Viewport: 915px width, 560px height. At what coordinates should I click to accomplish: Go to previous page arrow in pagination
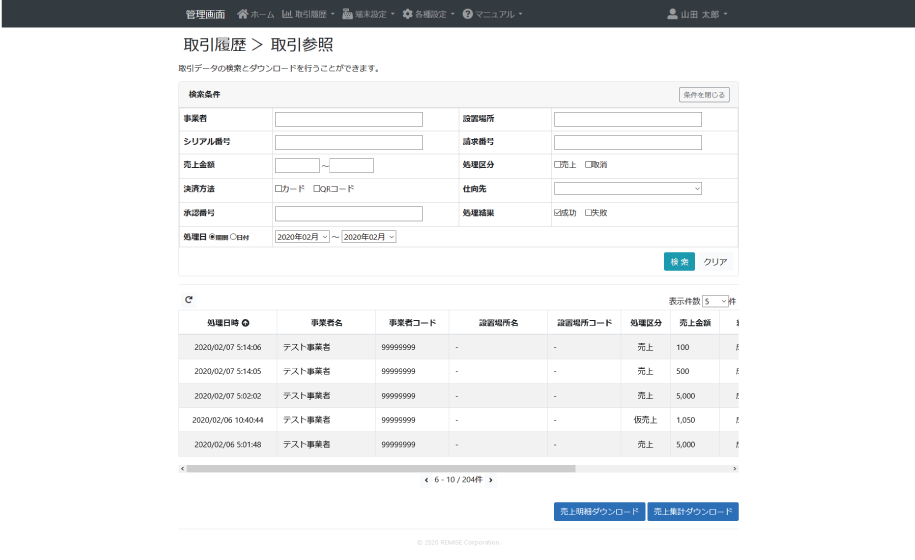pos(427,480)
